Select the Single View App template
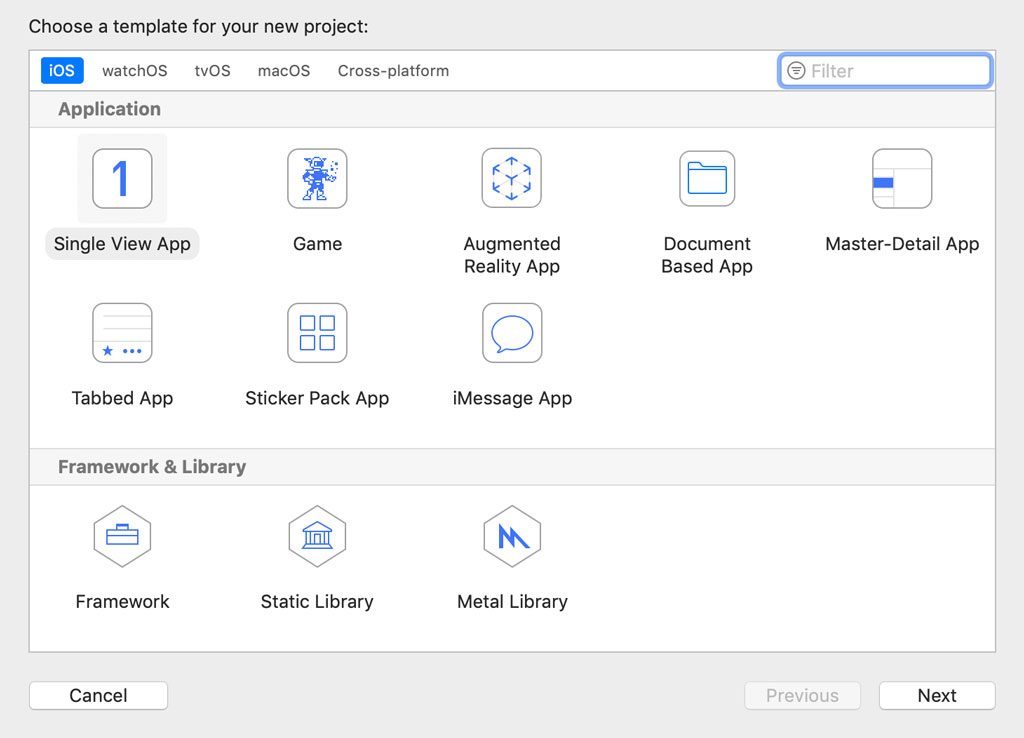Viewport: 1024px width, 738px height. point(122,178)
